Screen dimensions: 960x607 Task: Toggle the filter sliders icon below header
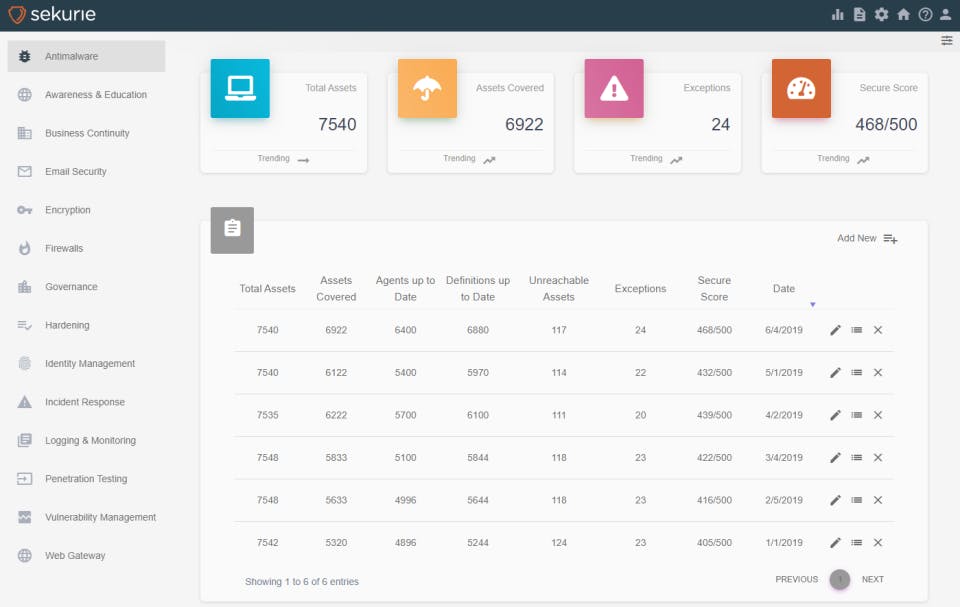tap(947, 40)
